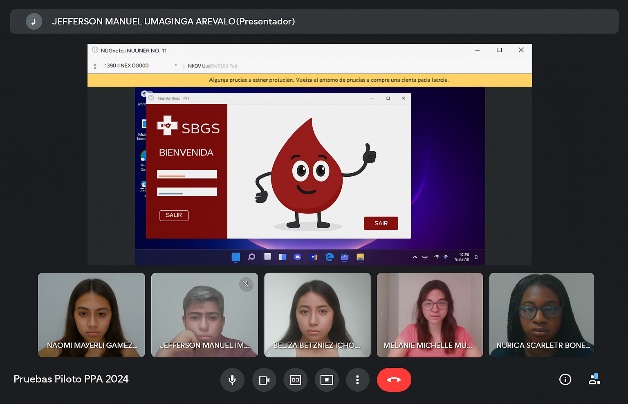Screen dimensions: 628x404
Task: Click the password field in login form
Action: [x=187, y=191]
